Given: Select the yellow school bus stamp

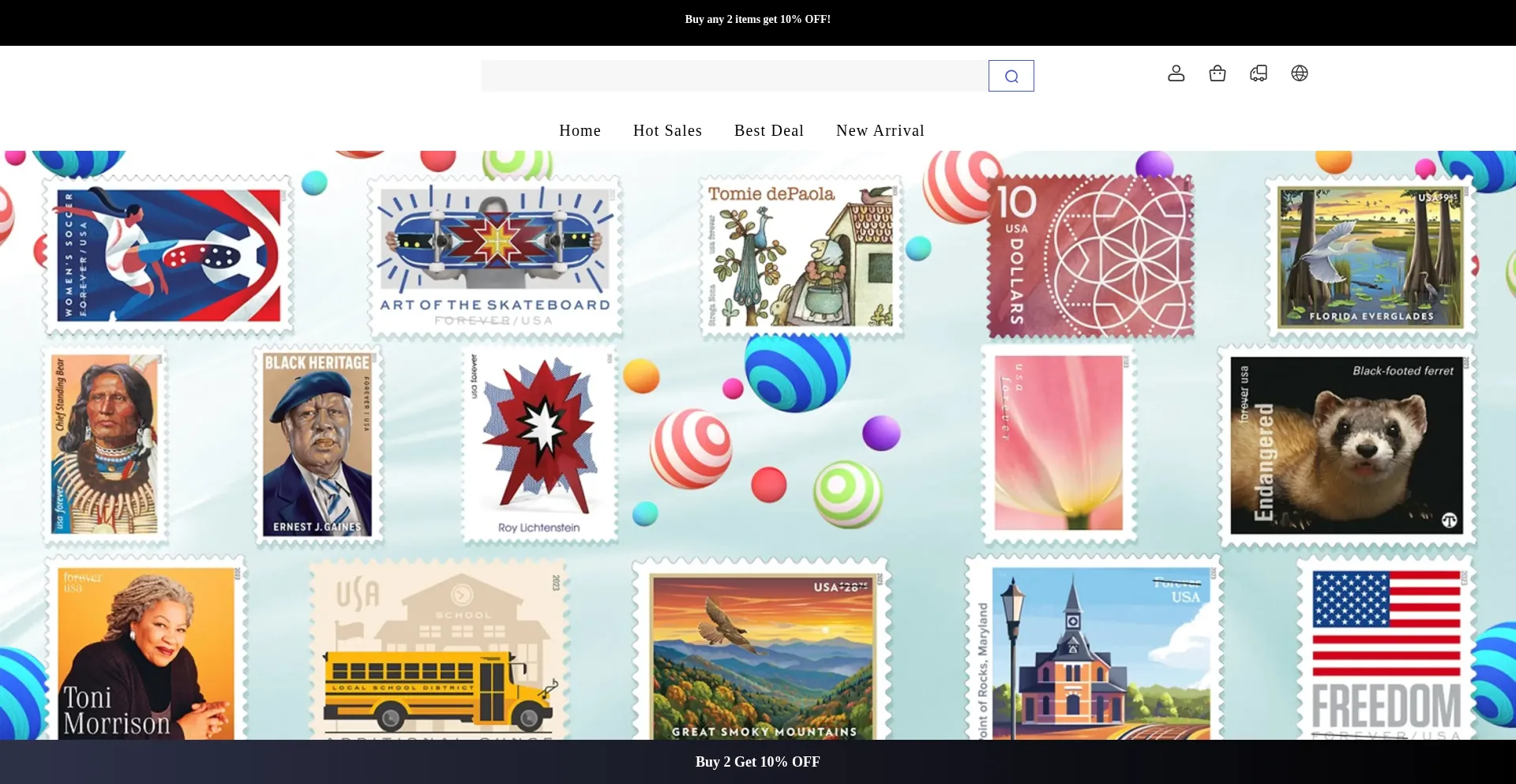Looking at the screenshot, I should coord(440,651).
